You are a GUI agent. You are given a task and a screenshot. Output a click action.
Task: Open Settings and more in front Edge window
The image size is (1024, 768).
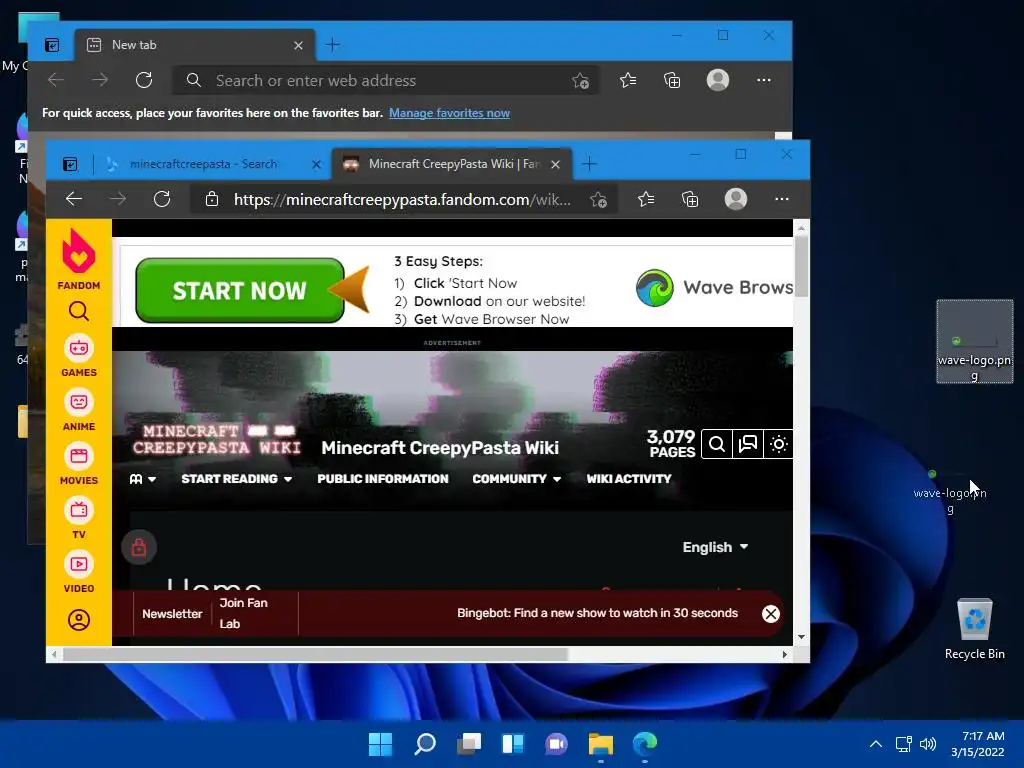click(x=782, y=199)
